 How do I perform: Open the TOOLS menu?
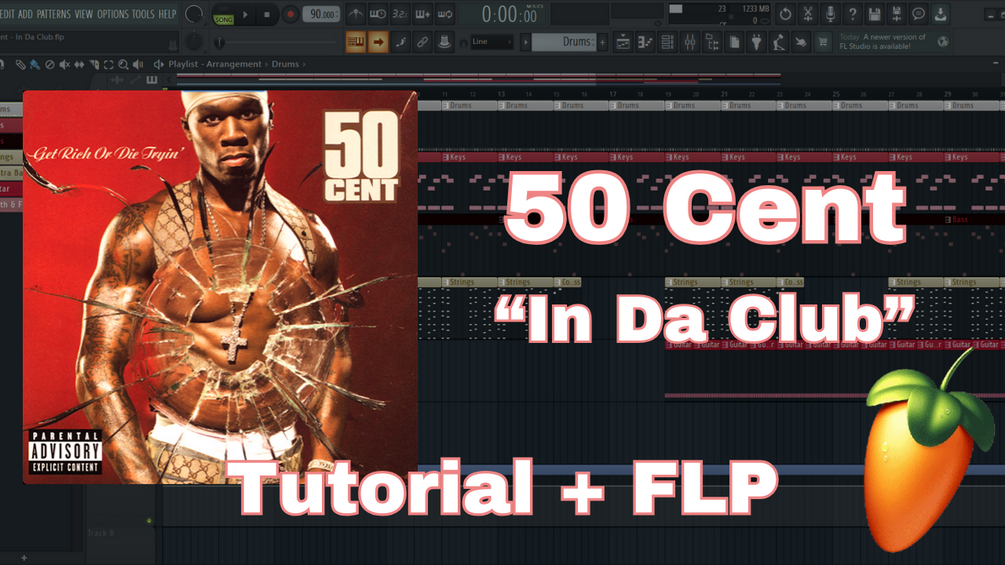(144, 13)
